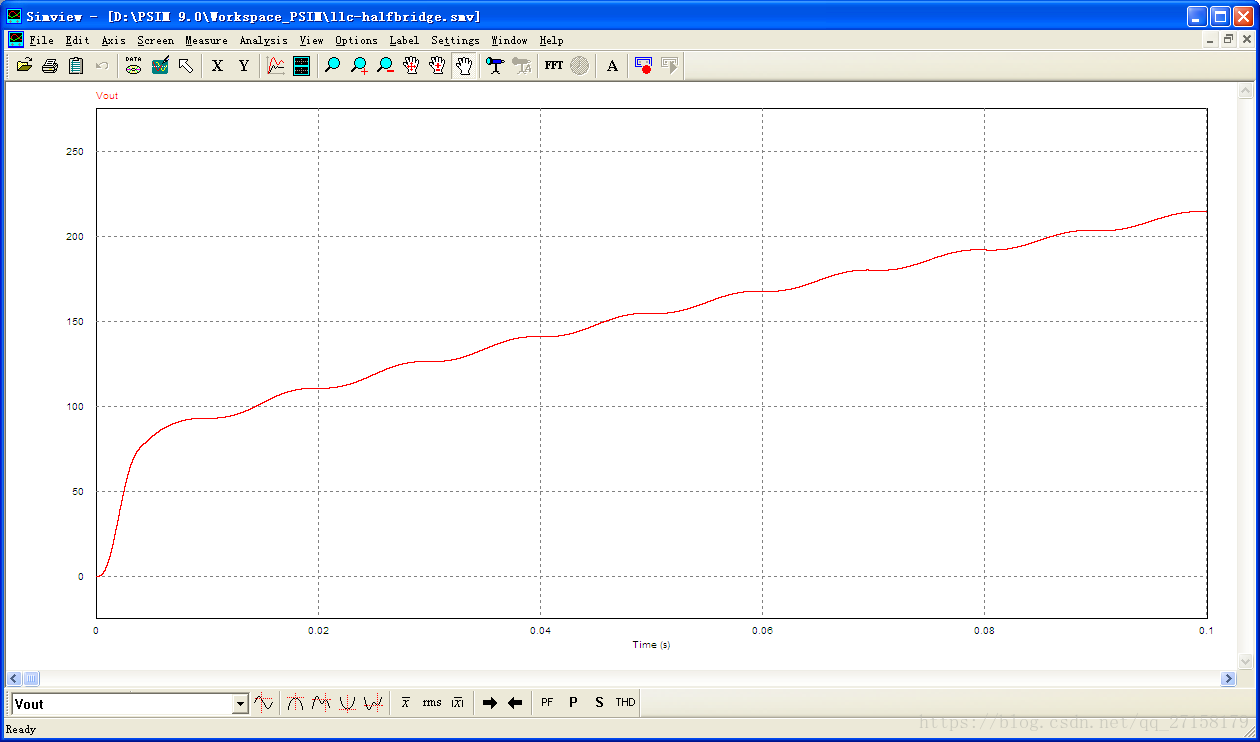Click the next local minimum icon

[373, 703]
